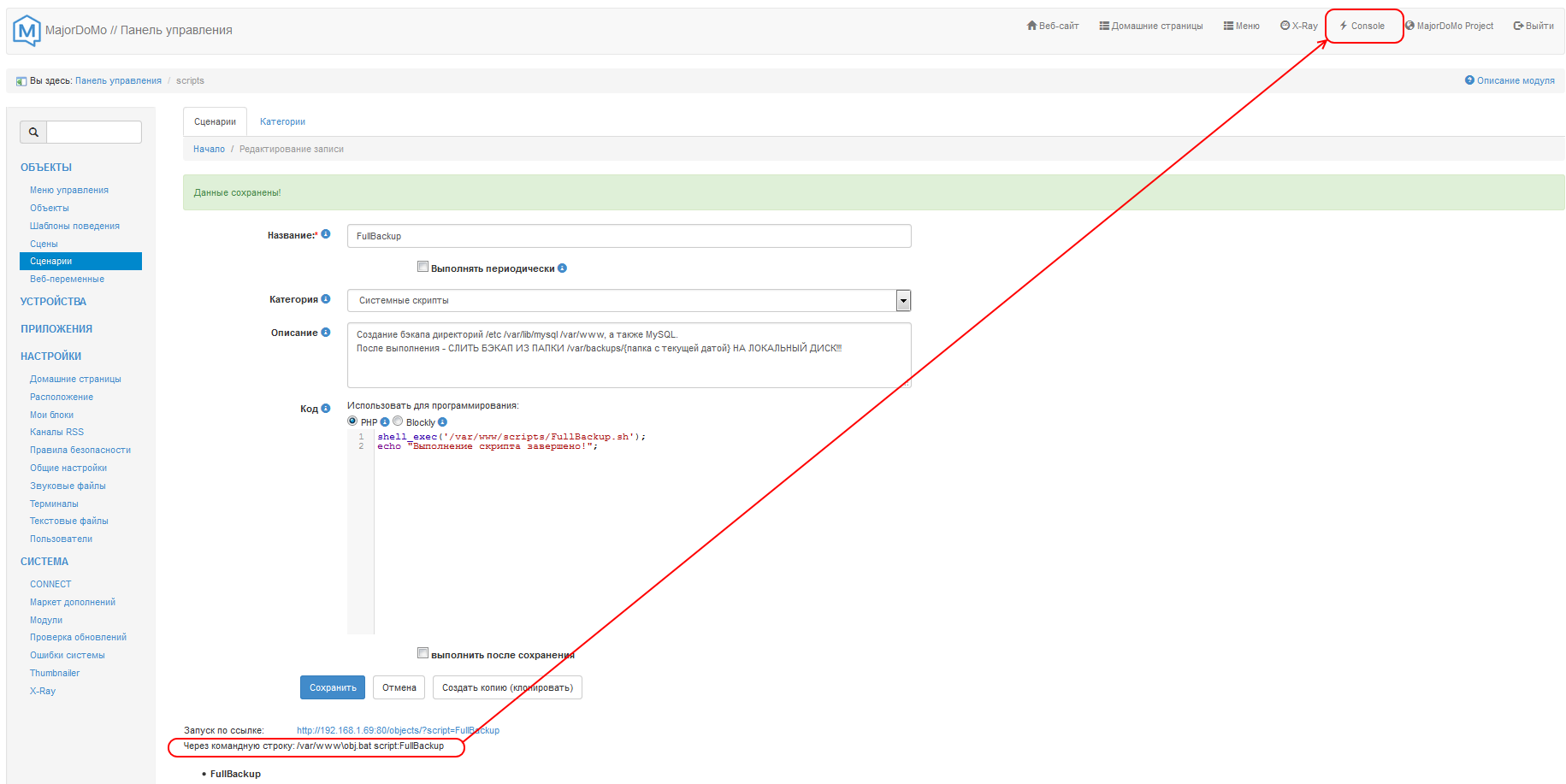Click the breadcrumb home icon

(x=21, y=81)
